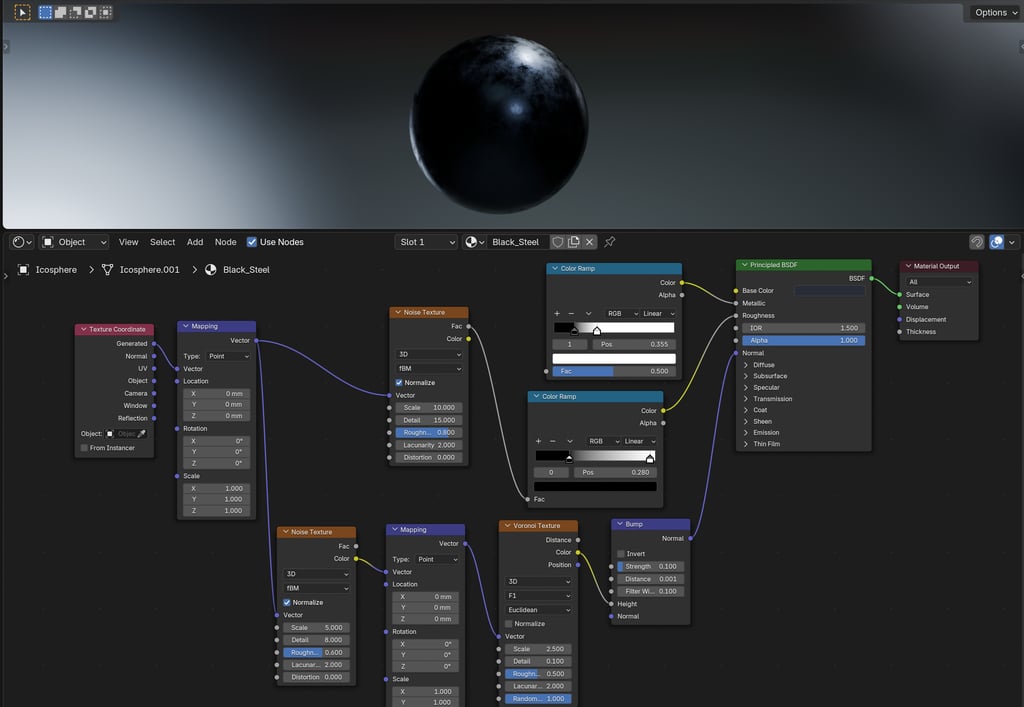Image resolution: width=1024 pixels, height=707 pixels.
Task: Open upper Noise Texture fBM dropdown
Action: [428, 368]
